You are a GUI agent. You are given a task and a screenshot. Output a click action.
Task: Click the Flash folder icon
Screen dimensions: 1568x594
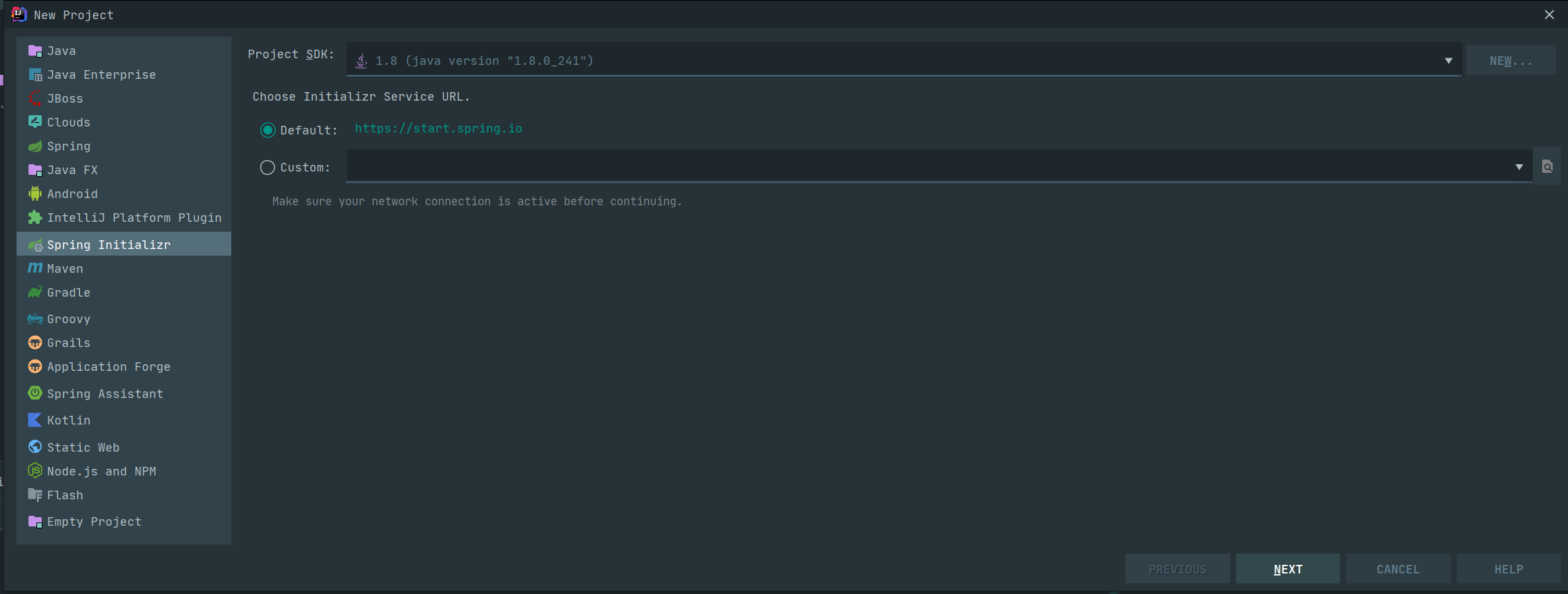point(35,495)
